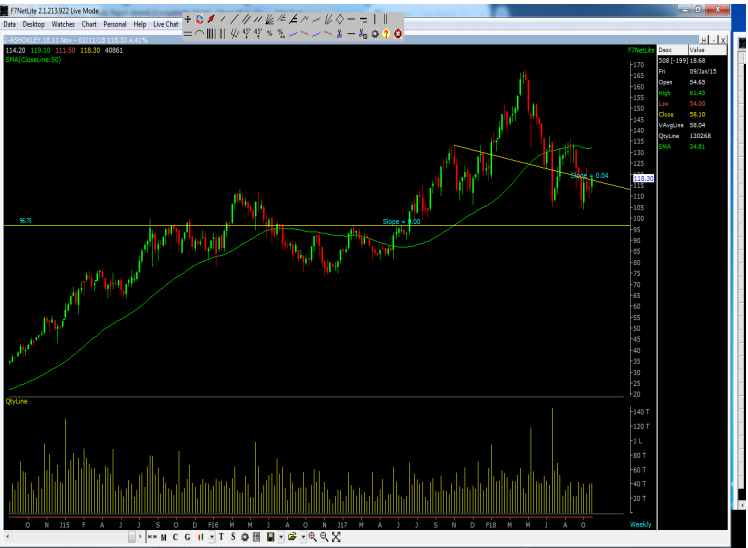The height and width of the screenshot is (548, 748).
Task: Click the red-blue circular refresh icon
Action: tap(199, 19)
